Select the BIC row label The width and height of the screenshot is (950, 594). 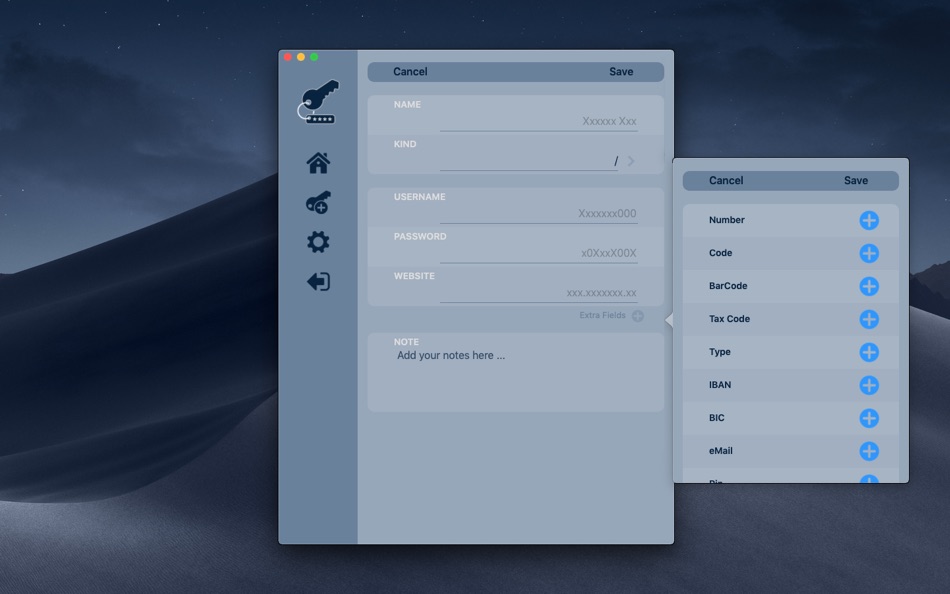tap(716, 418)
